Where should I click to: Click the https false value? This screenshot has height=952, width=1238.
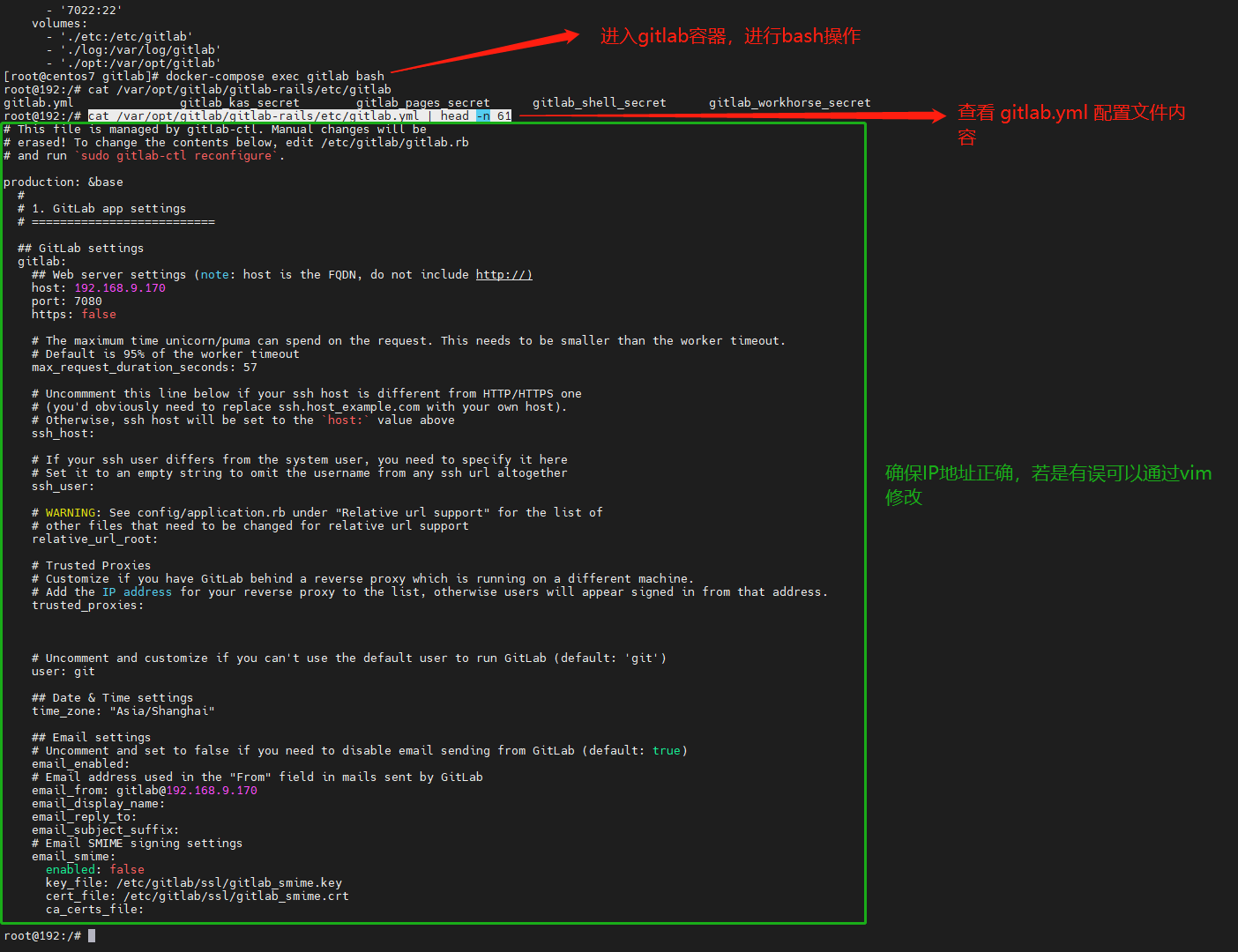[99, 315]
